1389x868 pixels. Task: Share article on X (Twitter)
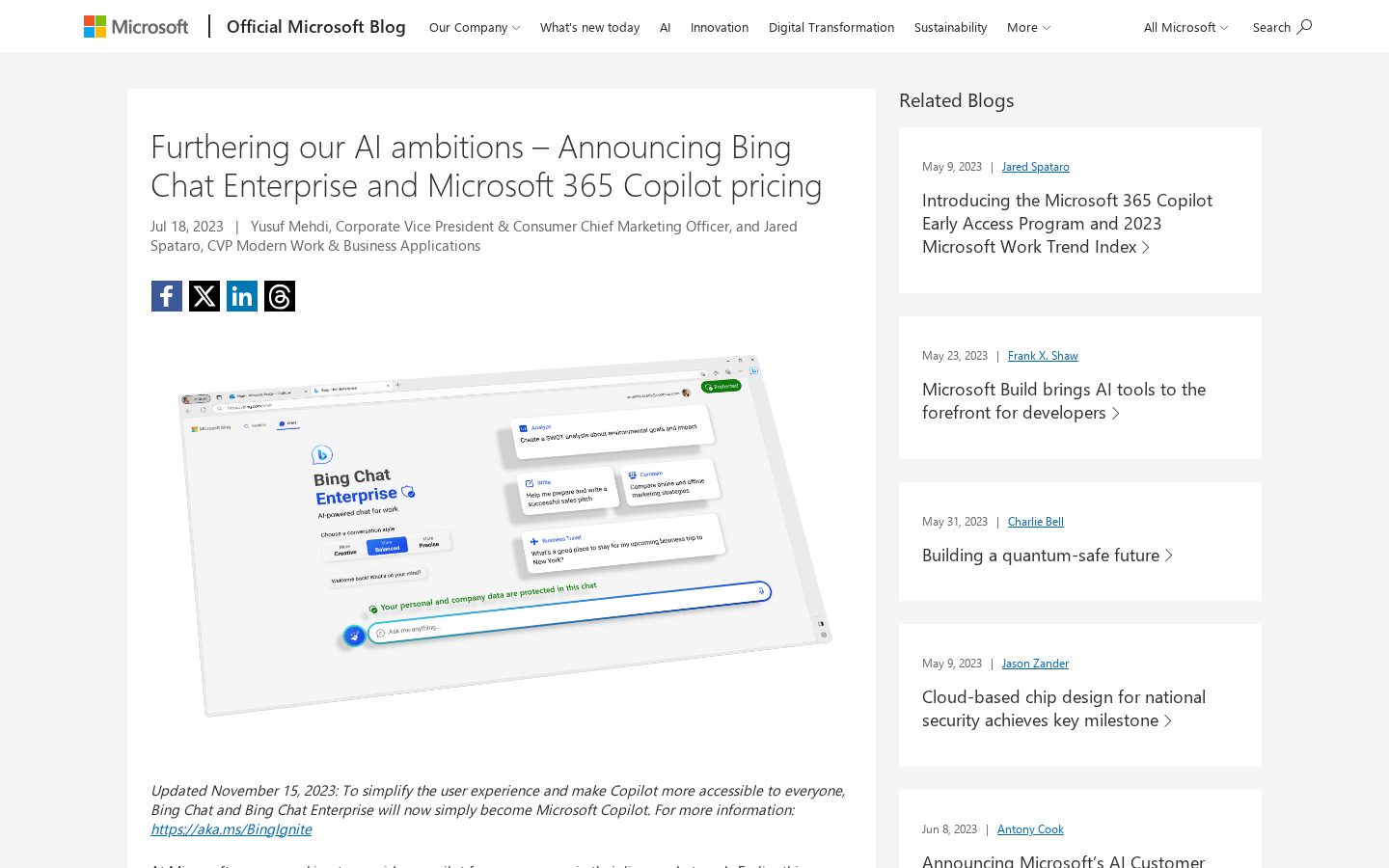[204, 296]
